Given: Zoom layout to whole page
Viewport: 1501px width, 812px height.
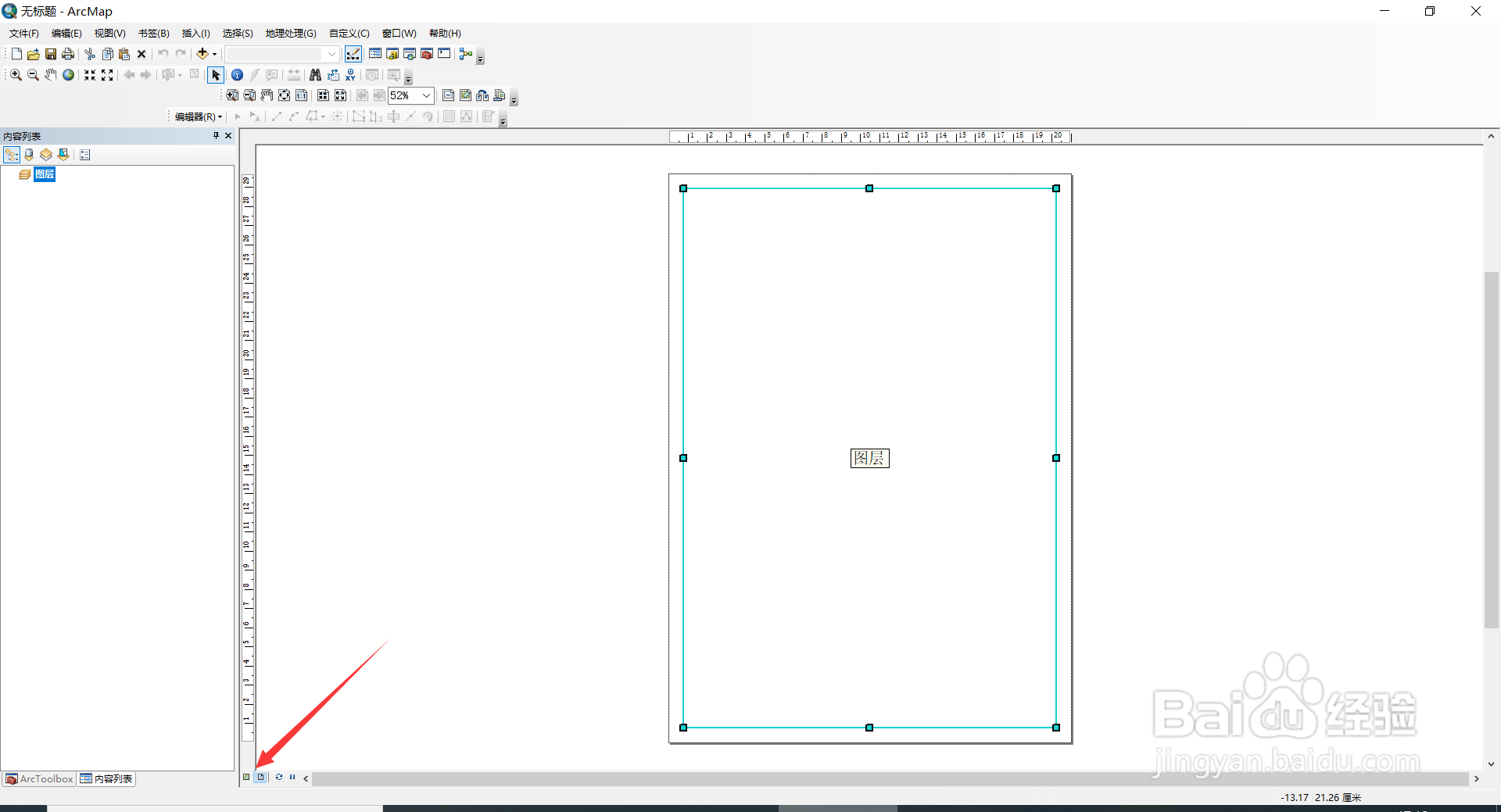Looking at the screenshot, I should (x=284, y=95).
